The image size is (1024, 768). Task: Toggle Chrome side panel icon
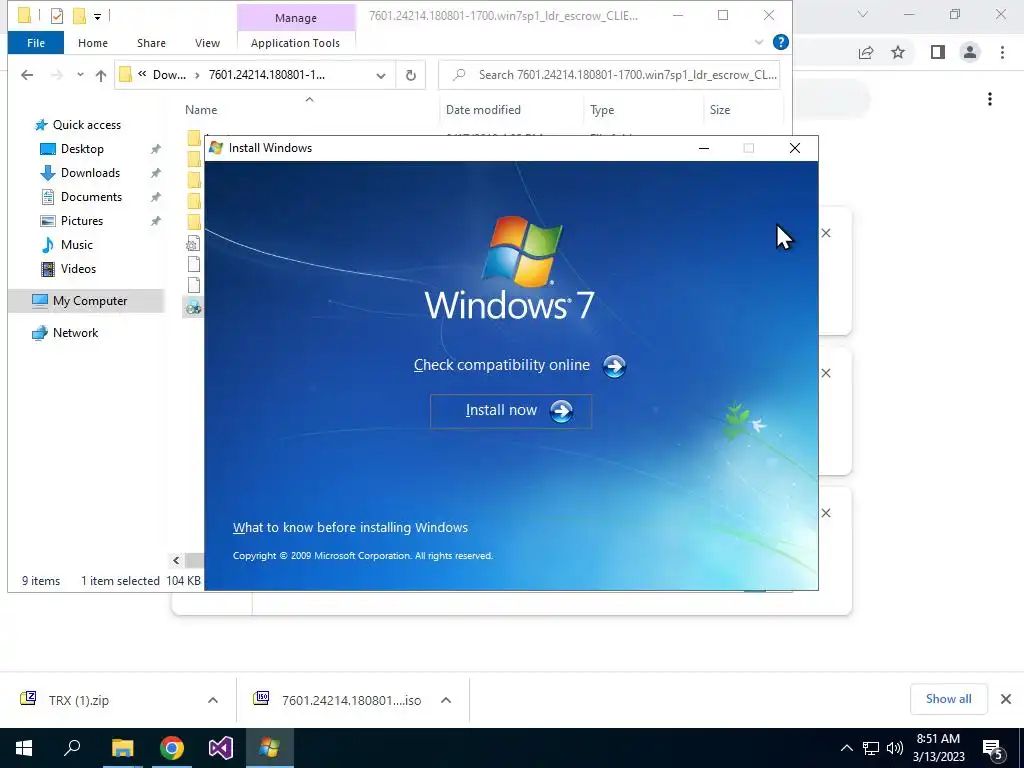coord(938,52)
